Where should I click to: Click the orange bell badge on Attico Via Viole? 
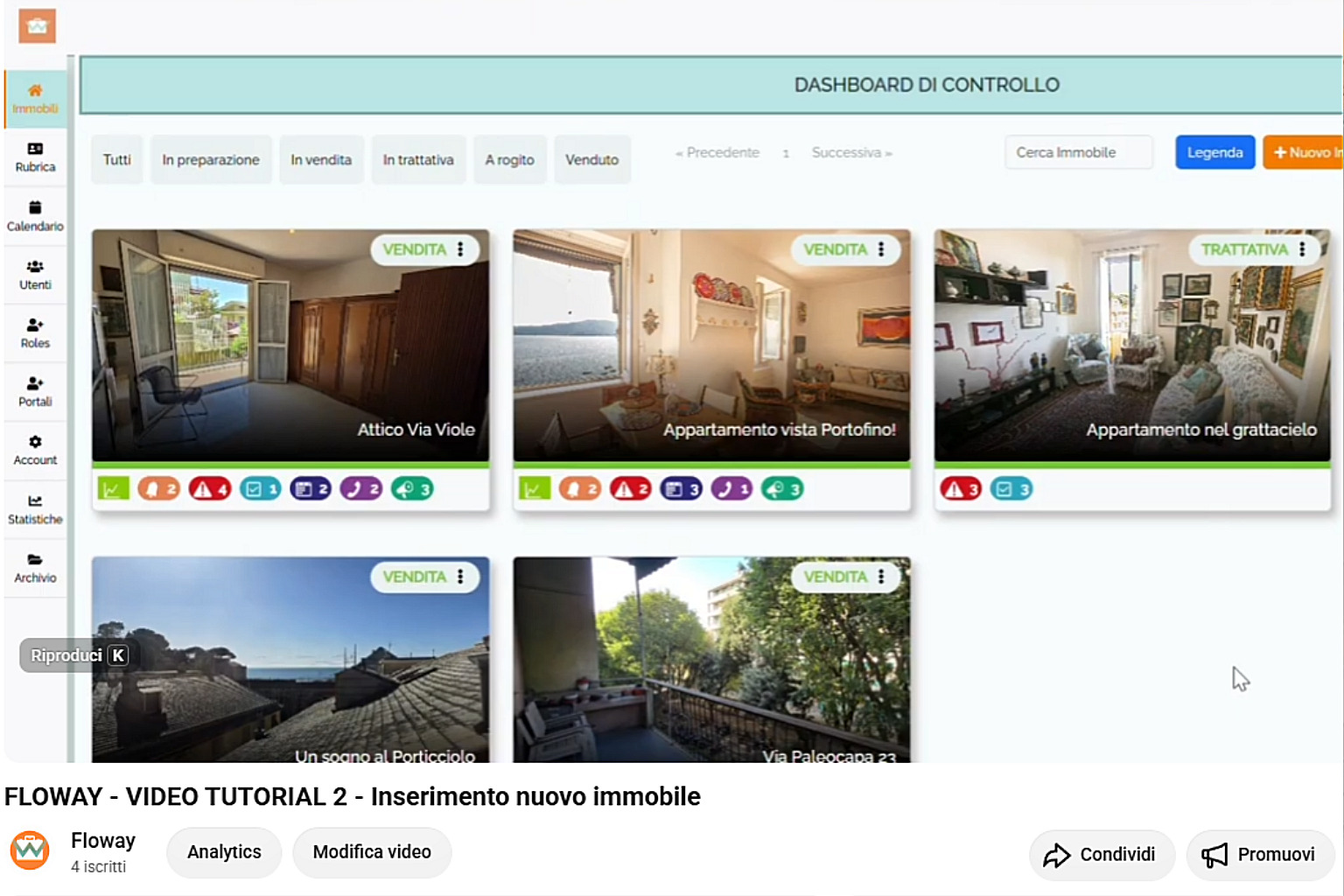(x=158, y=488)
